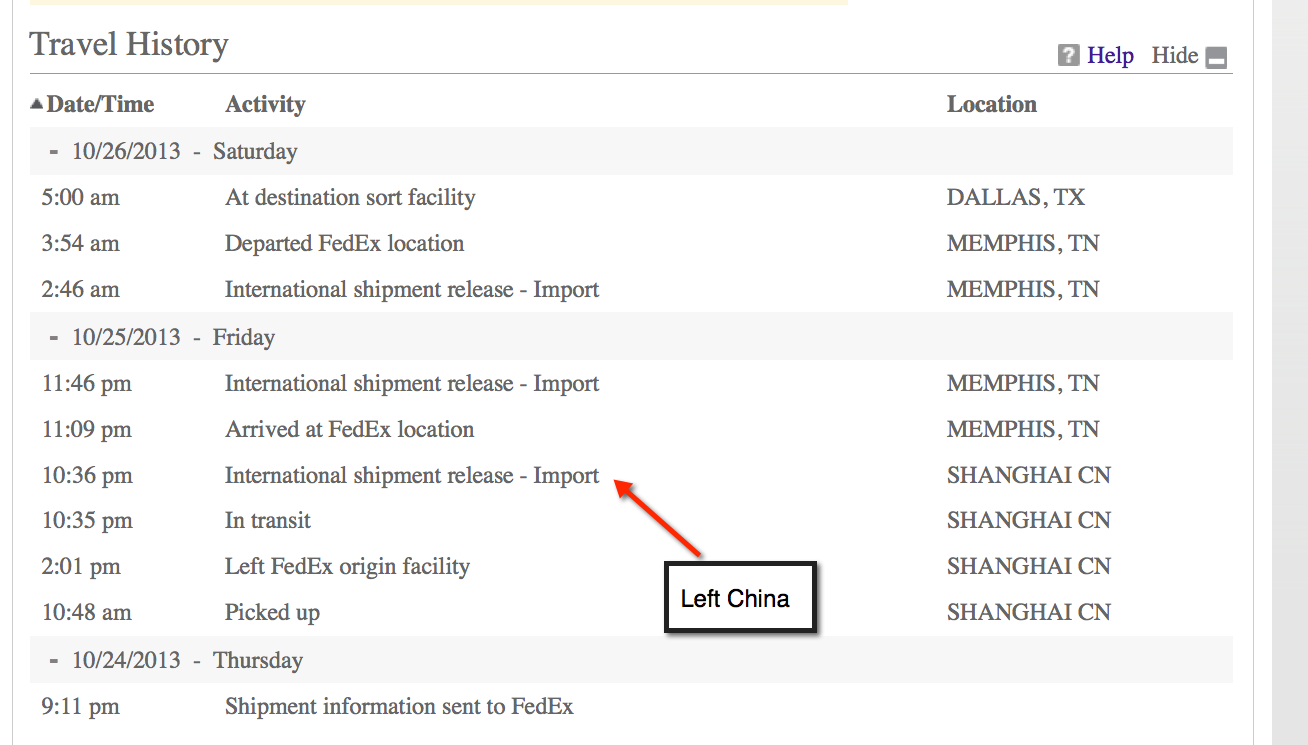The width and height of the screenshot is (1308, 745).
Task: Collapse the 10/24/2013 Thursday group
Action: tap(54, 661)
